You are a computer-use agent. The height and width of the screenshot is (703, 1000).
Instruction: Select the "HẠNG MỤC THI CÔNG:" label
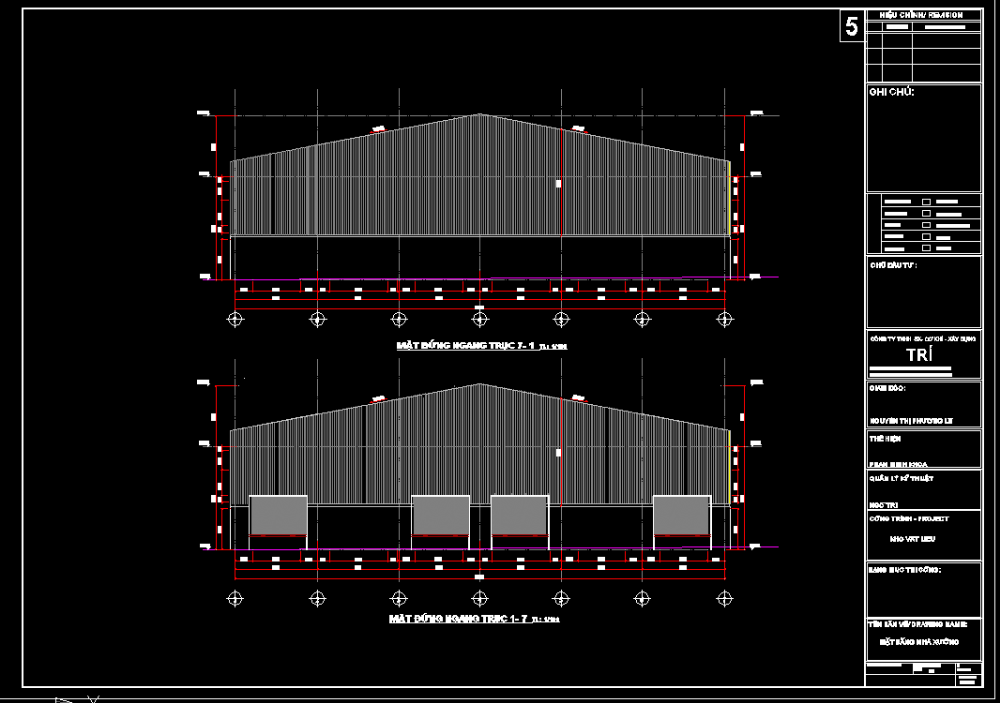pos(905,570)
